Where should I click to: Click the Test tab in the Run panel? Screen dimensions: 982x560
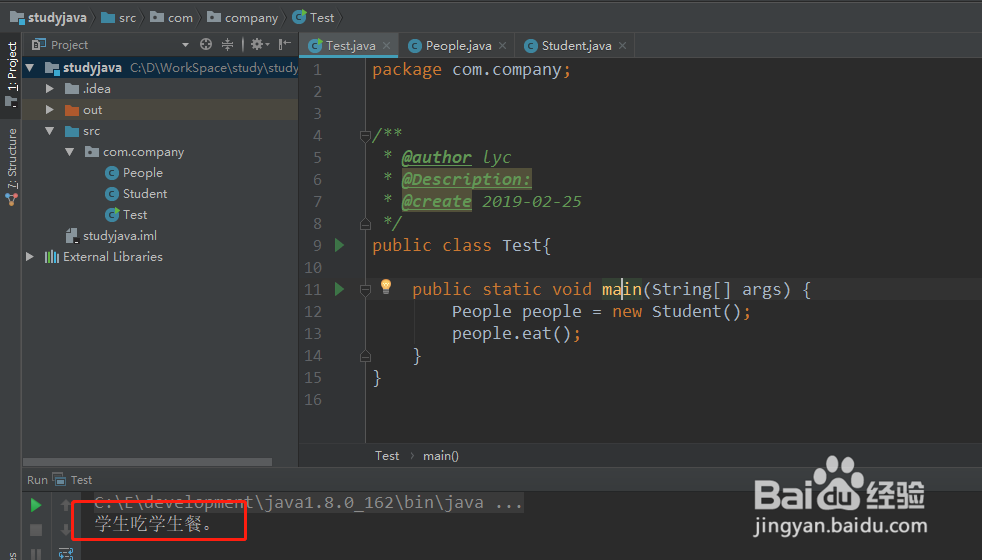click(x=73, y=480)
